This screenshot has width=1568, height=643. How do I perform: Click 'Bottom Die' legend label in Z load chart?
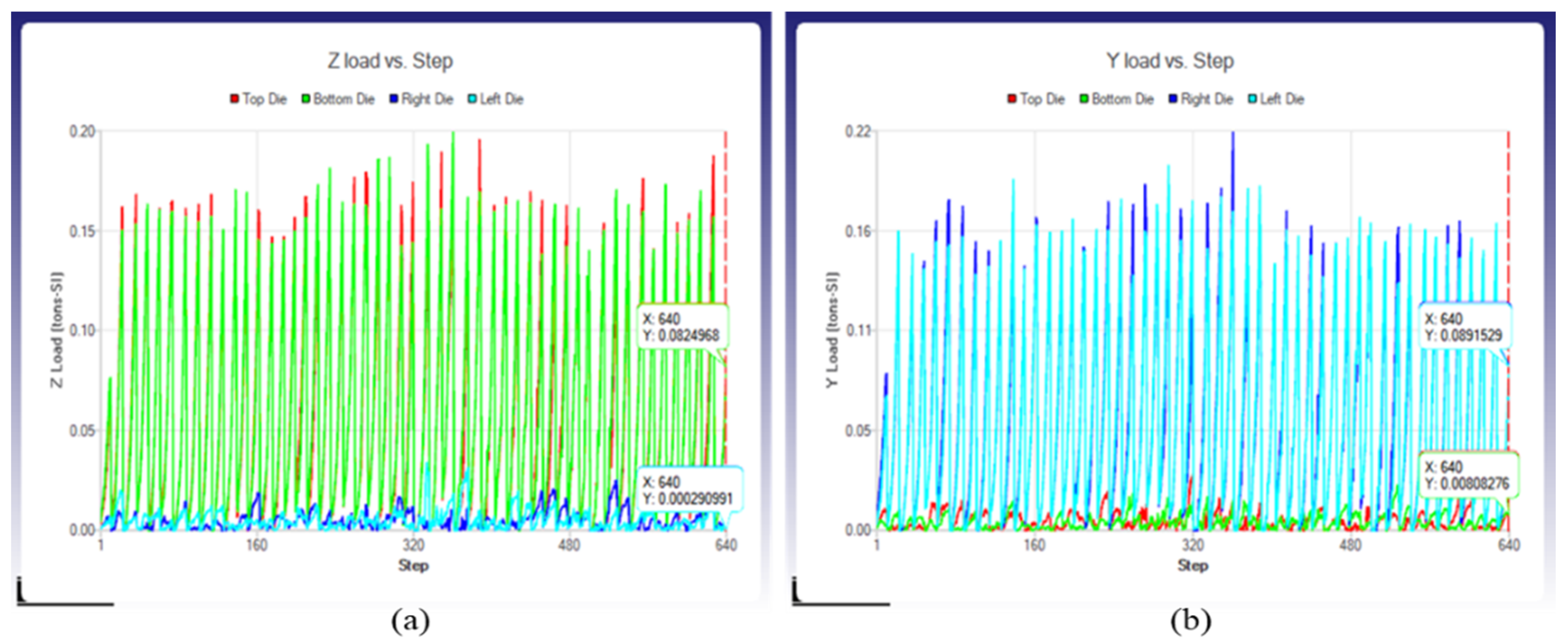point(344,98)
